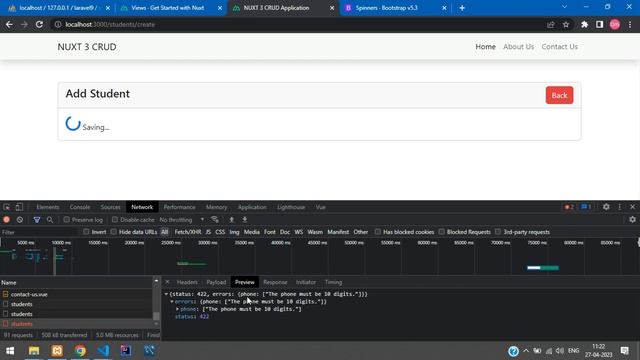Reload the current page
The image size is (640, 360).
pyautogui.click(x=39, y=24)
